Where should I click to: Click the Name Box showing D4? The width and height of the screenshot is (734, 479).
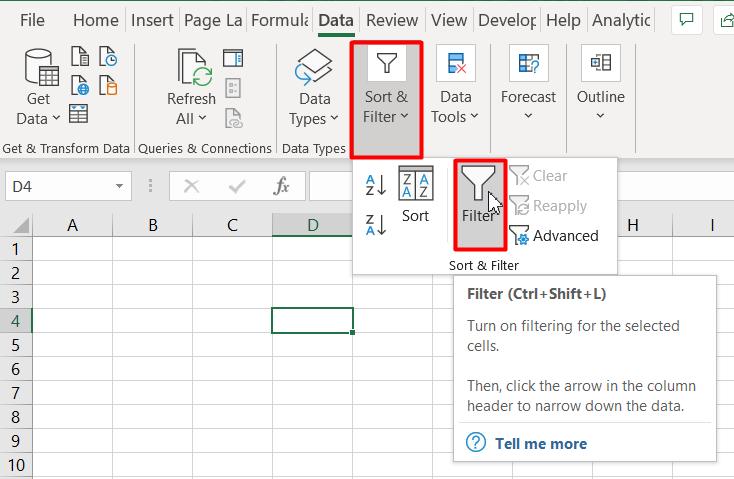pyautogui.click(x=58, y=186)
